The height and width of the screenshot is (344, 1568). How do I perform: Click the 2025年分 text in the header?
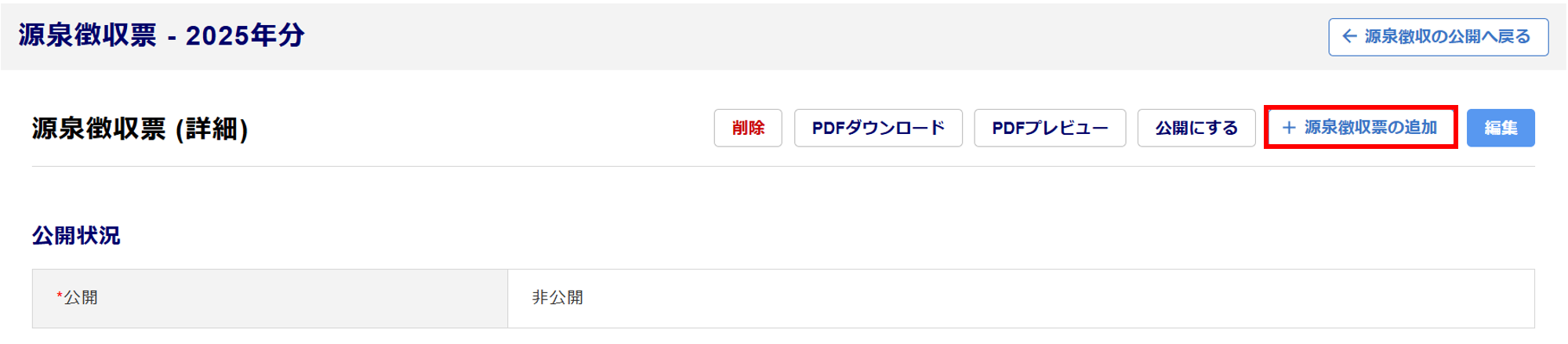click(x=245, y=35)
